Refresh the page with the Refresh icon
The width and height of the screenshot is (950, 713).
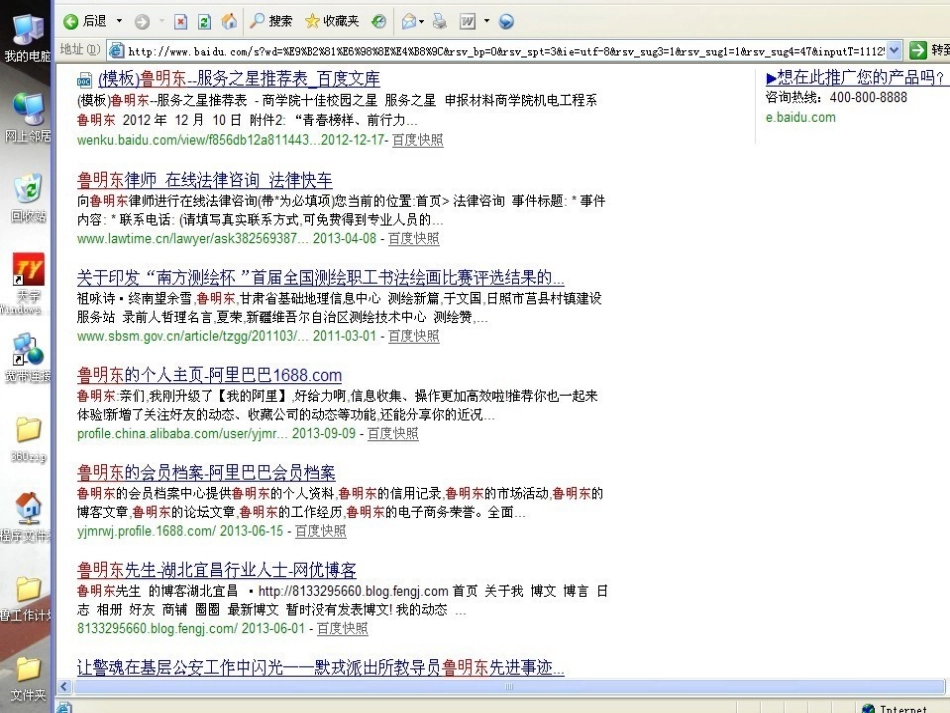tap(205, 22)
